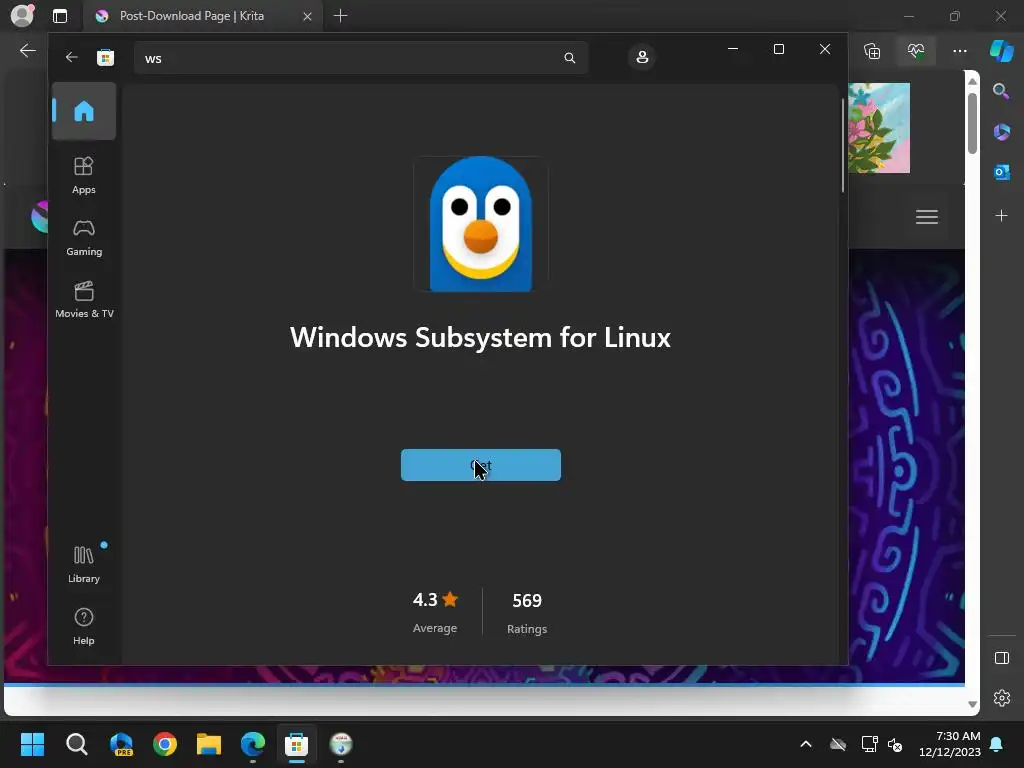Screen dimensions: 1024x768
Task: Open the Krita page hamburger menu
Action: click(927, 217)
